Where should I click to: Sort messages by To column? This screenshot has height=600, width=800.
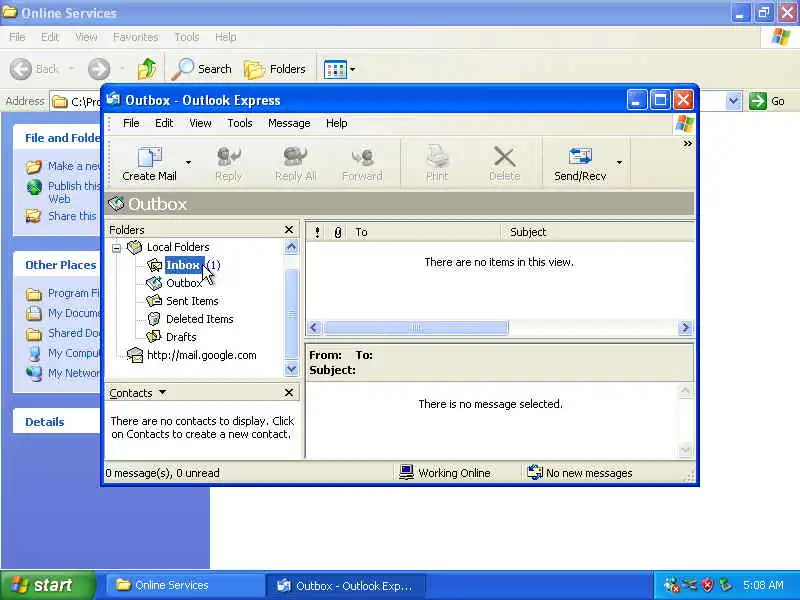pyautogui.click(x=423, y=232)
